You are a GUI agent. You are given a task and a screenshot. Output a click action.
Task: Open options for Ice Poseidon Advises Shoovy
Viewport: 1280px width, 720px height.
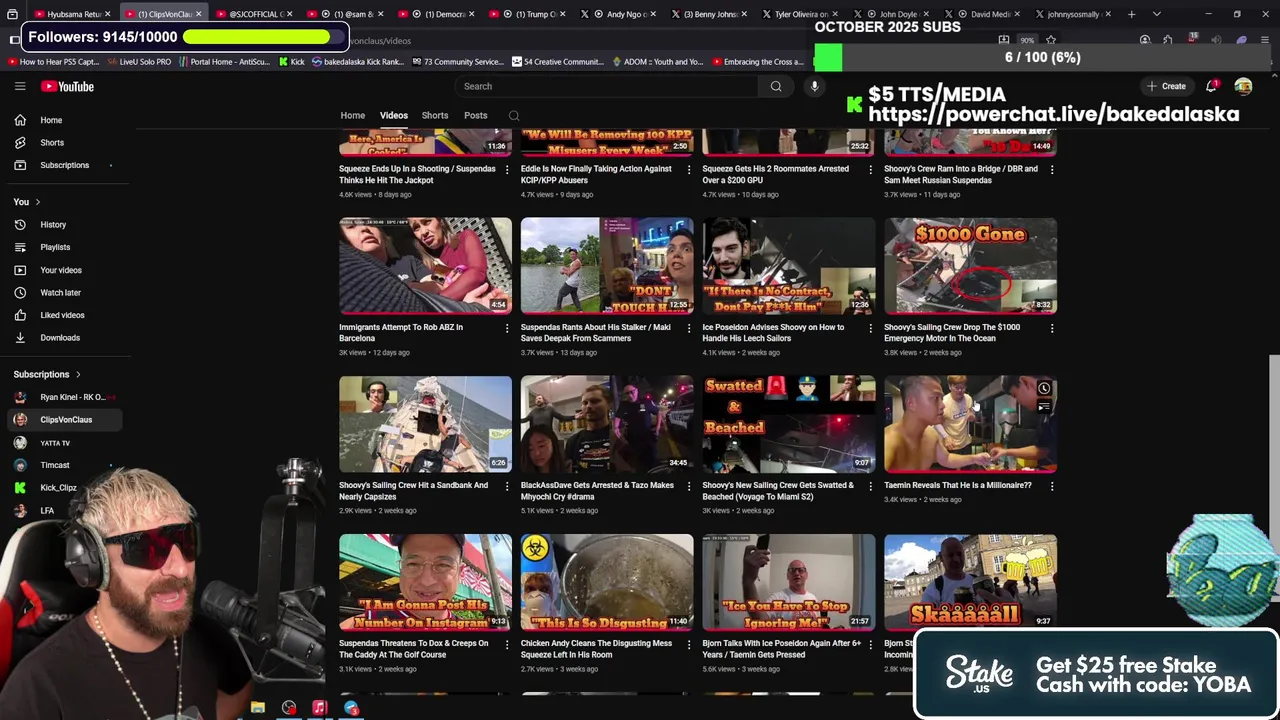click(x=870, y=328)
